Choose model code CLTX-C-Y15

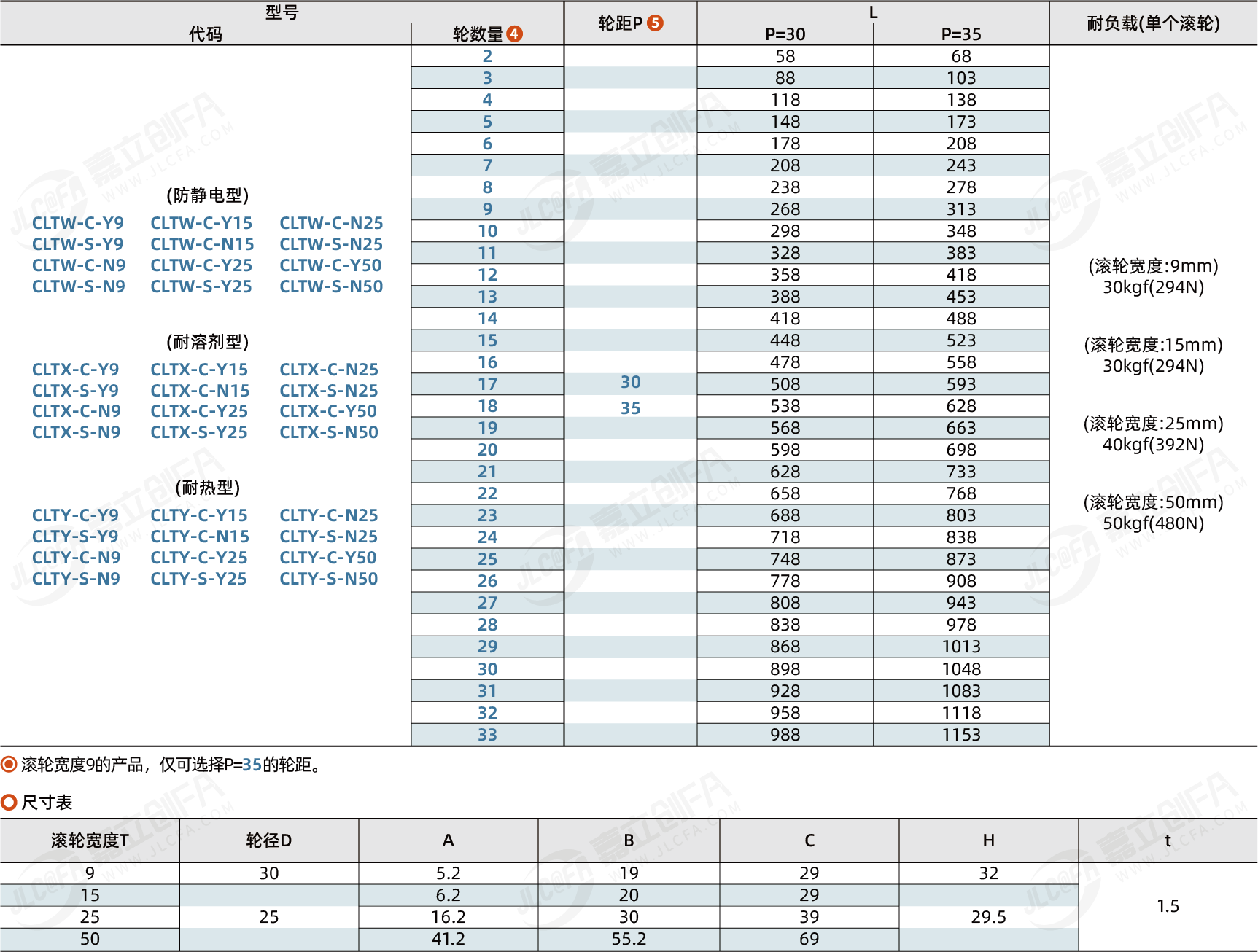coord(199,370)
